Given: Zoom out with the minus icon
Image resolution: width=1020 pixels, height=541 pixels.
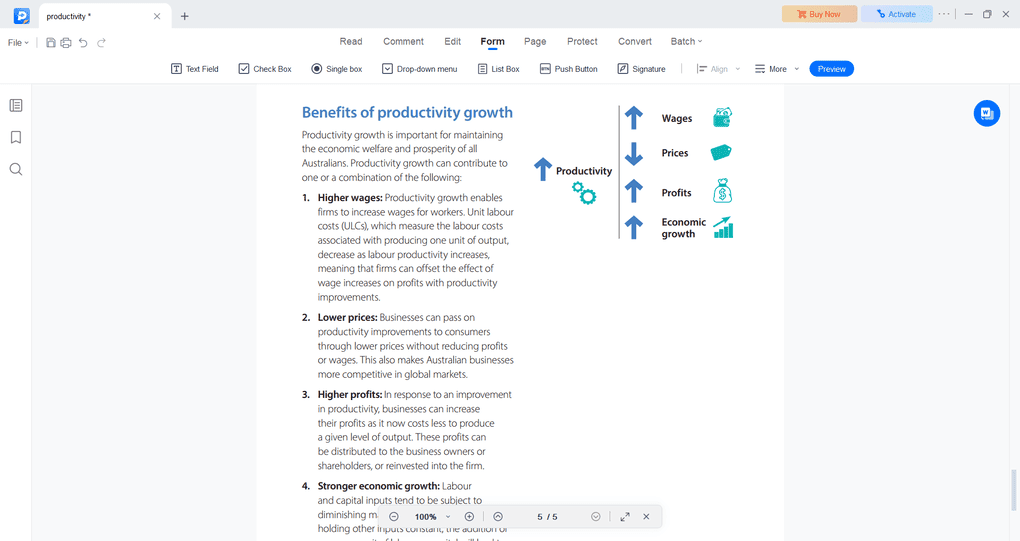Looking at the screenshot, I should click(394, 517).
